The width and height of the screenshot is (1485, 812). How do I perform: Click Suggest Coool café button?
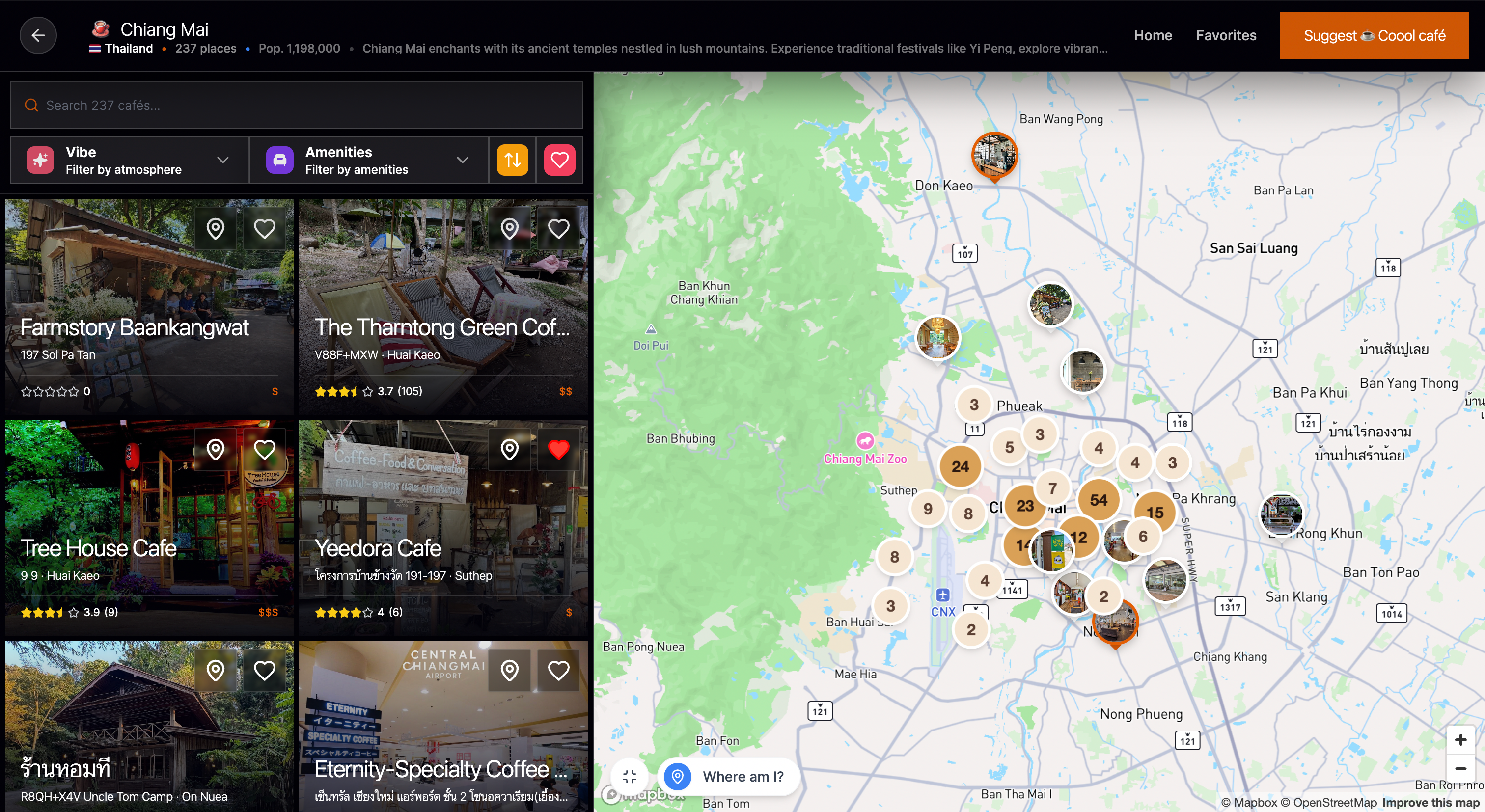[x=1374, y=35]
